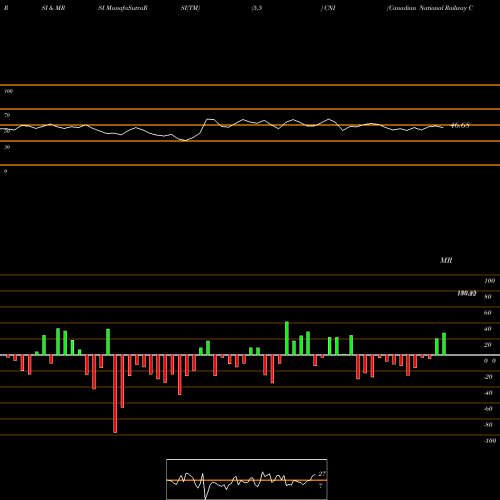Click the 50 level label on RSI axis
The image size is (500, 500).
(x=7, y=131)
